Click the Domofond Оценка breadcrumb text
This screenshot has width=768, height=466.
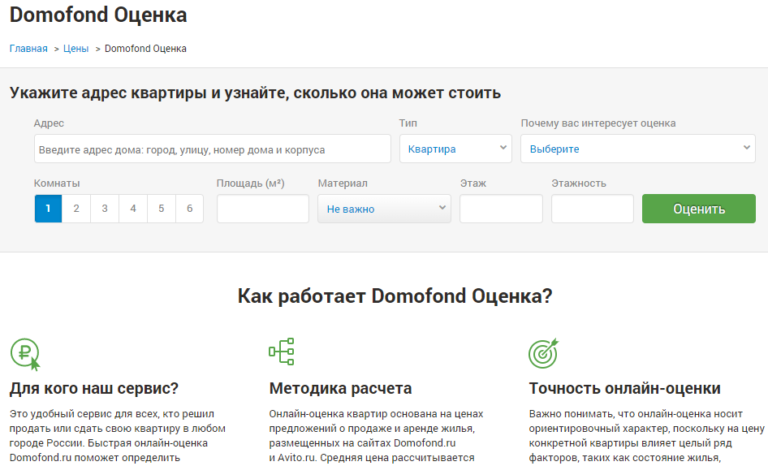tap(145, 49)
